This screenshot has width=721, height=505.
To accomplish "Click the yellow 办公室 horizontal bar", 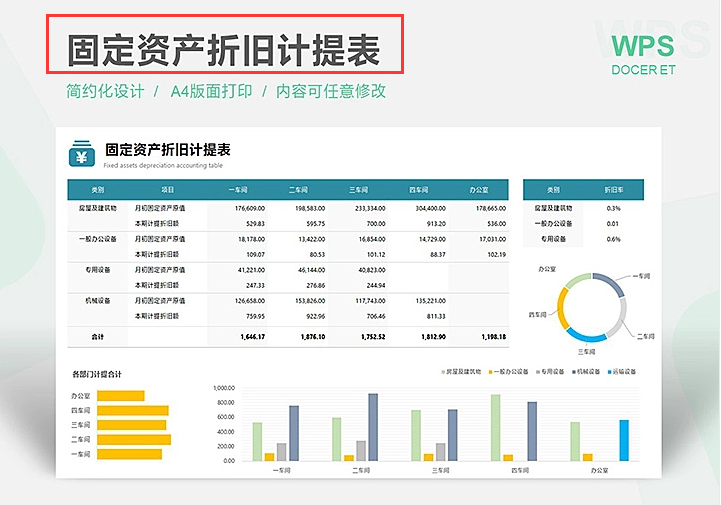I will [120, 396].
